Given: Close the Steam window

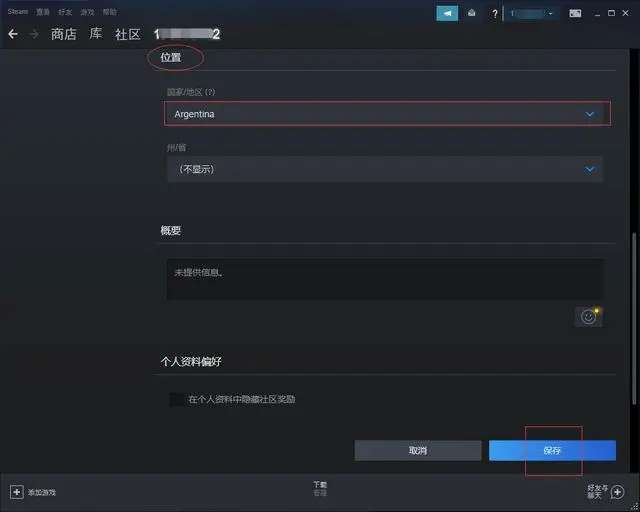Looking at the screenshot, I should tap(625, 13).
